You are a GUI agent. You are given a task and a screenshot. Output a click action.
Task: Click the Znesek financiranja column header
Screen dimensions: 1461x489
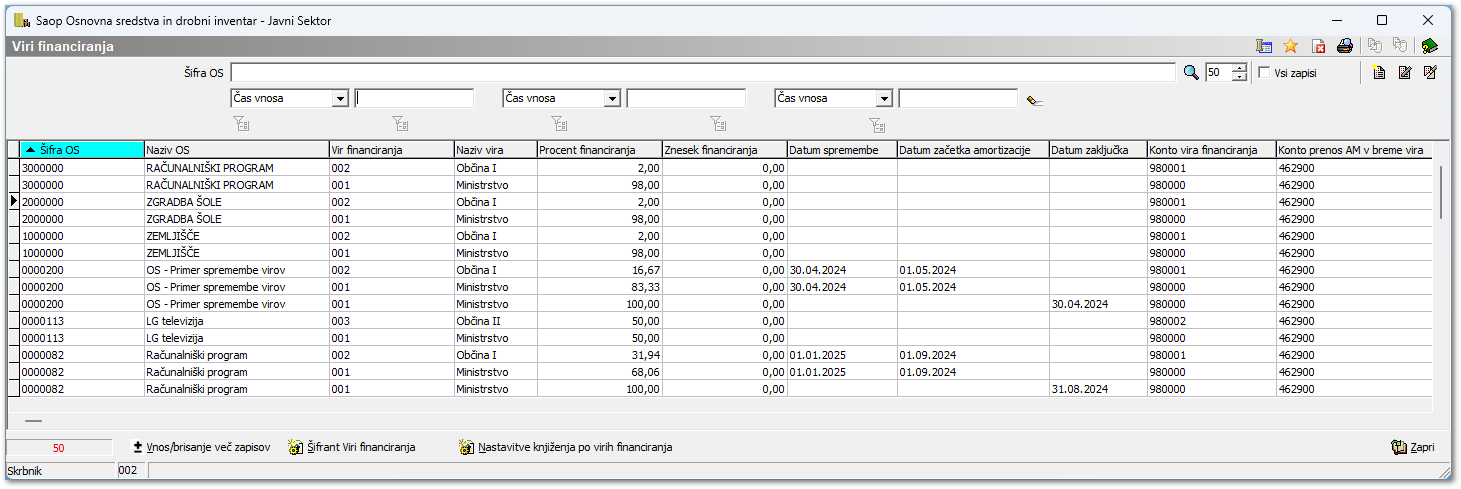[725, 149]
